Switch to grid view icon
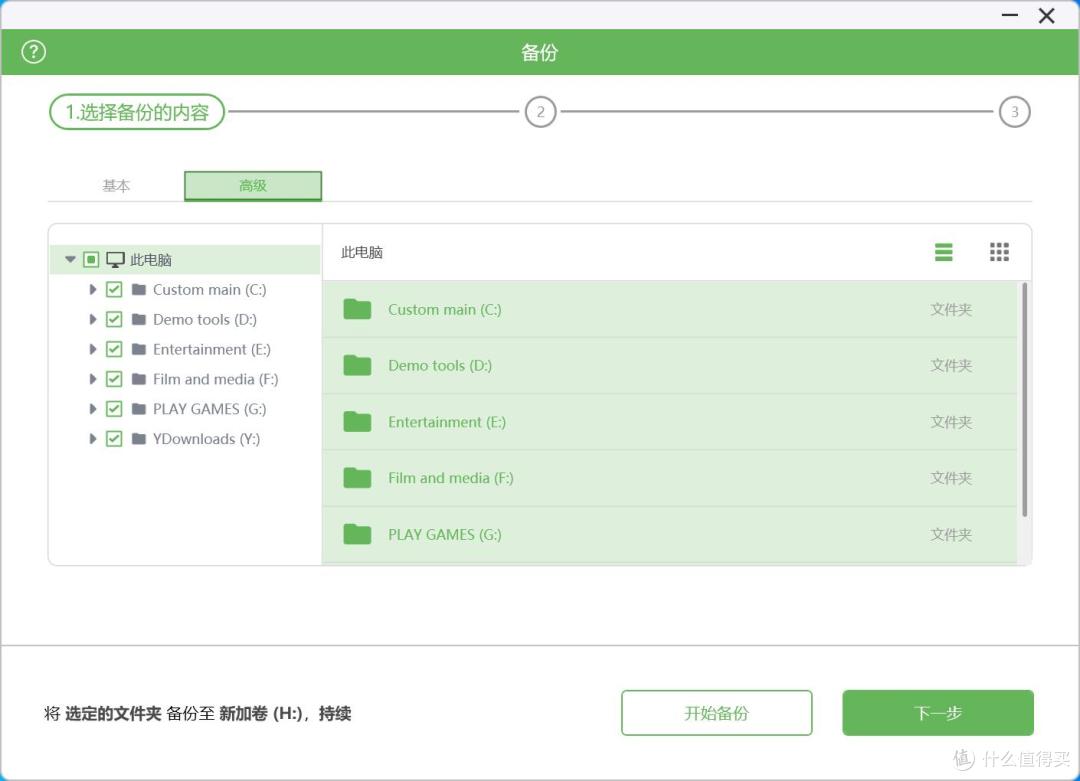The width and height of the screenshot is (1080, 781). tap(999, 252)
